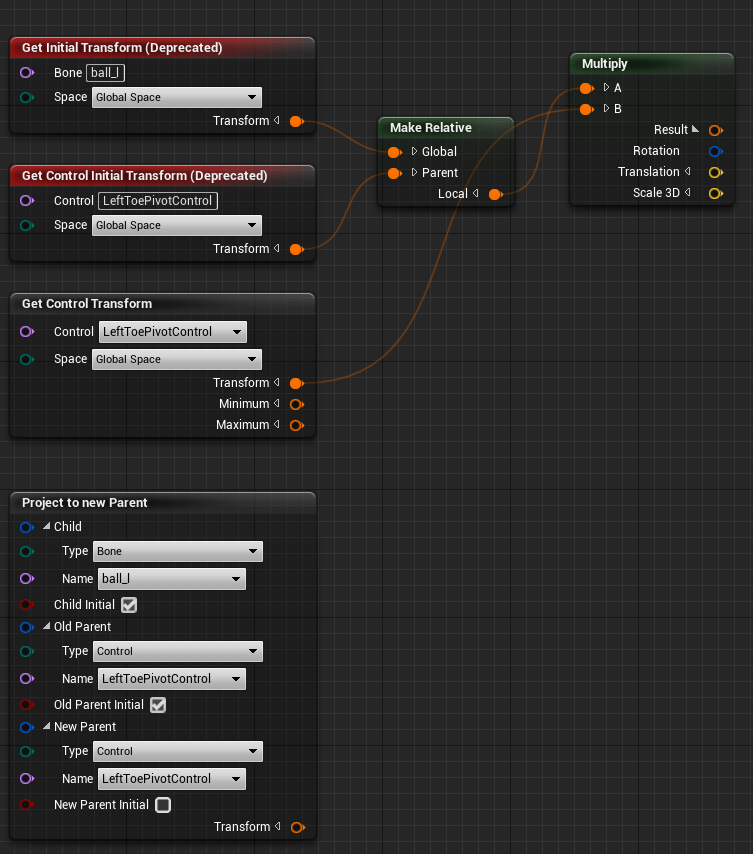Screen dimensions: 753x854
Task: Click the Bone field containing ball_l
Action: coord(106,72)
